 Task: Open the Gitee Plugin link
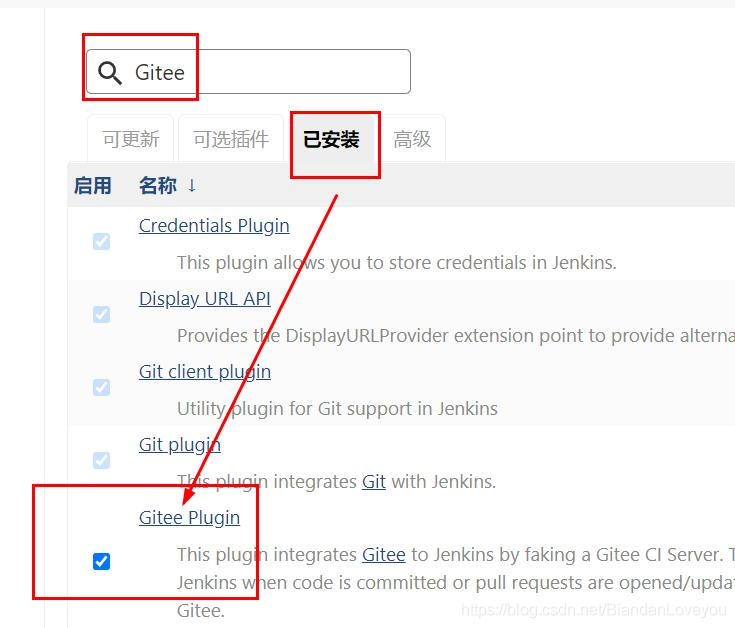pos(189,518)
